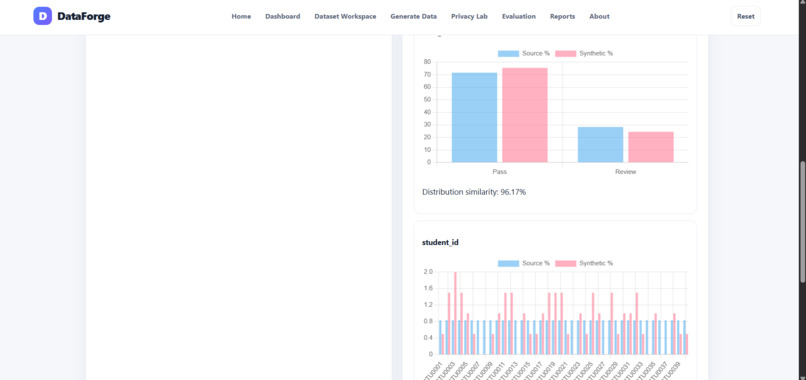The image size is (806, 380).
Task: Go to the Home page
Action: point(241,16)
